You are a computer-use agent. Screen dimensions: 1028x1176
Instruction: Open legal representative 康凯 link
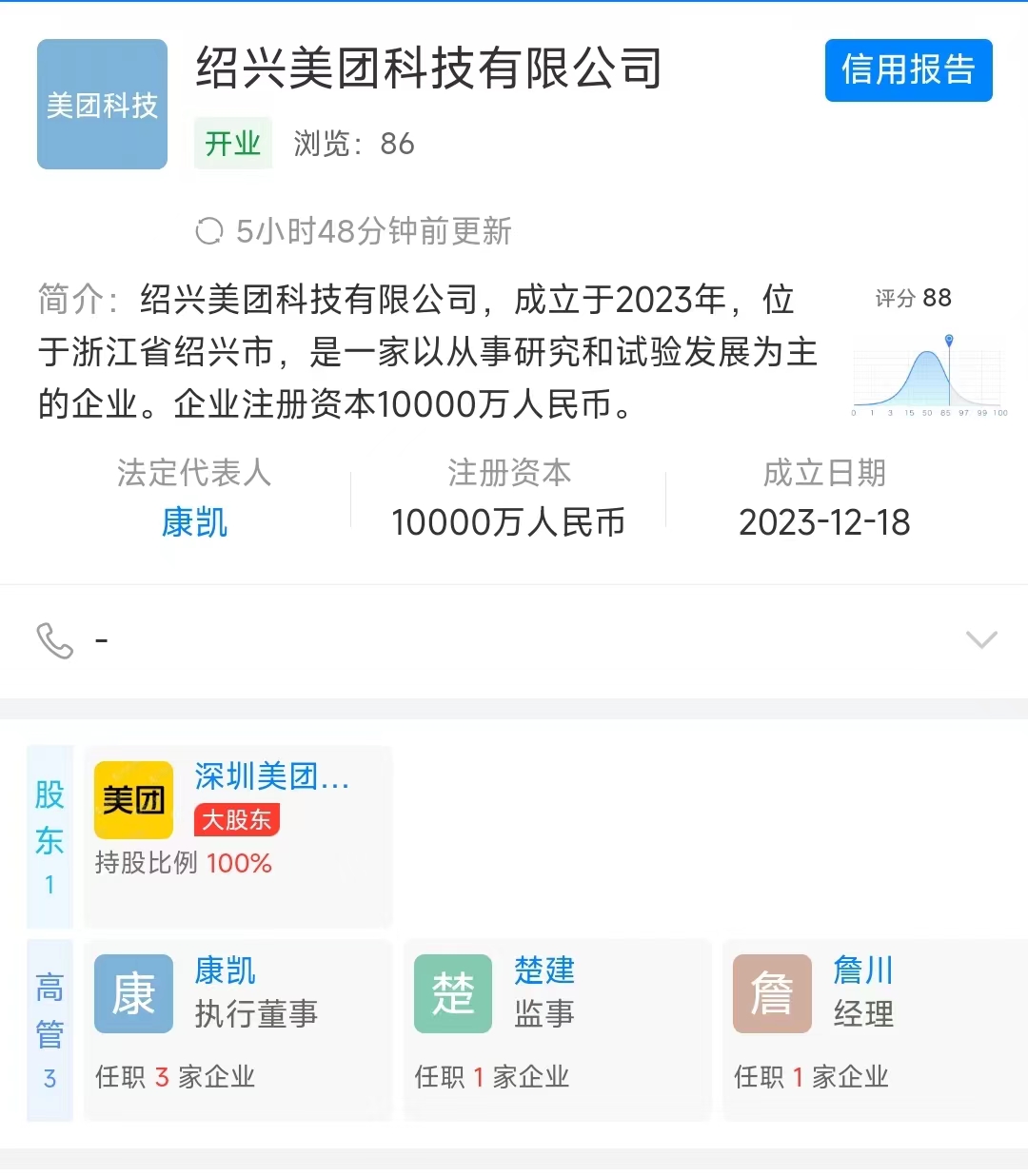[x=194, y=522]
